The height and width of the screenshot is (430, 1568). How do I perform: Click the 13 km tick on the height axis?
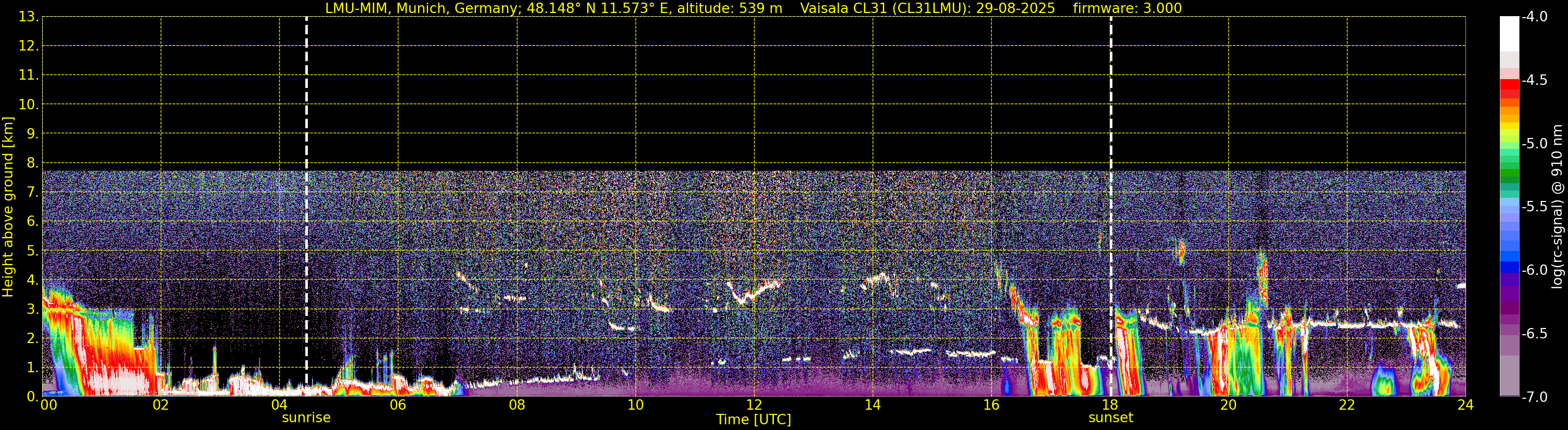click(x=28, y=17)
